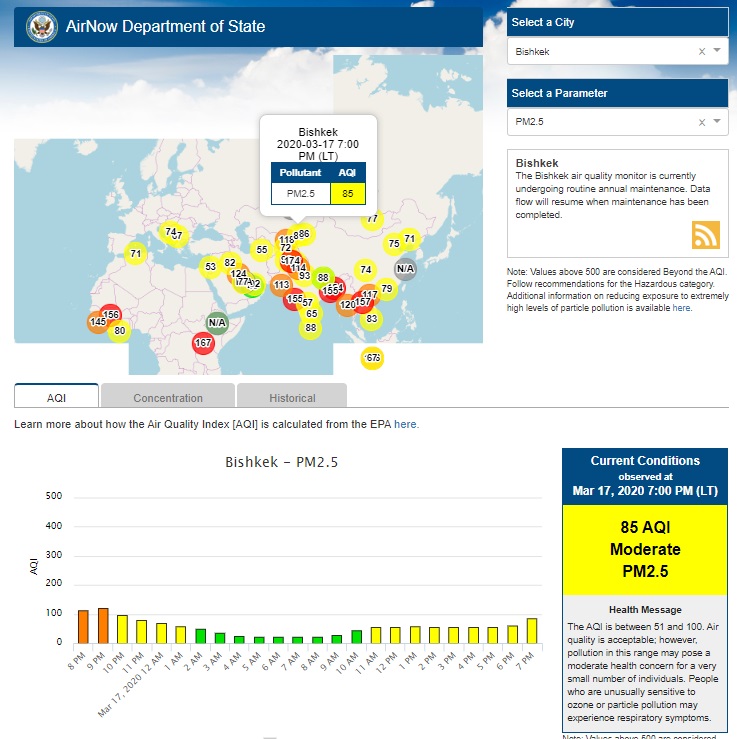Click the gray N/A marker in East Asia
The width and height of the screenshot is (737, 739).
point(405,268)
